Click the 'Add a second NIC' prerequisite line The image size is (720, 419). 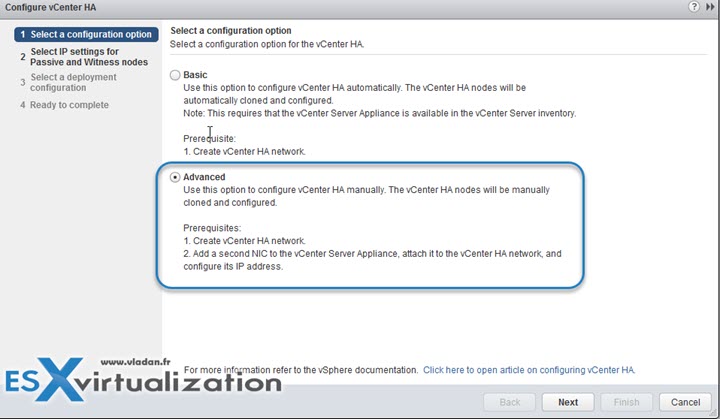point(372,260)
